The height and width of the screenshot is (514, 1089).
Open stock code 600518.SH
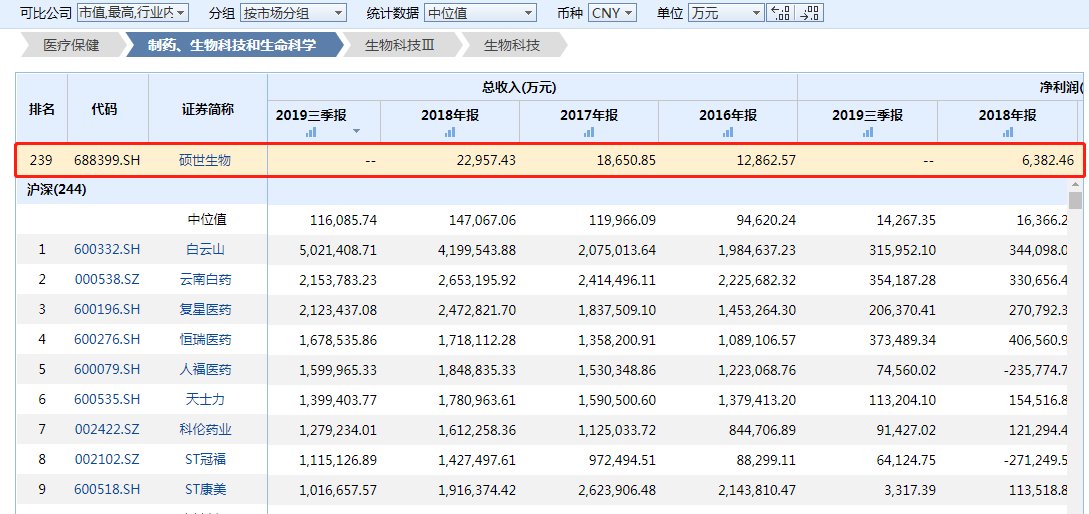pos(107,490)
